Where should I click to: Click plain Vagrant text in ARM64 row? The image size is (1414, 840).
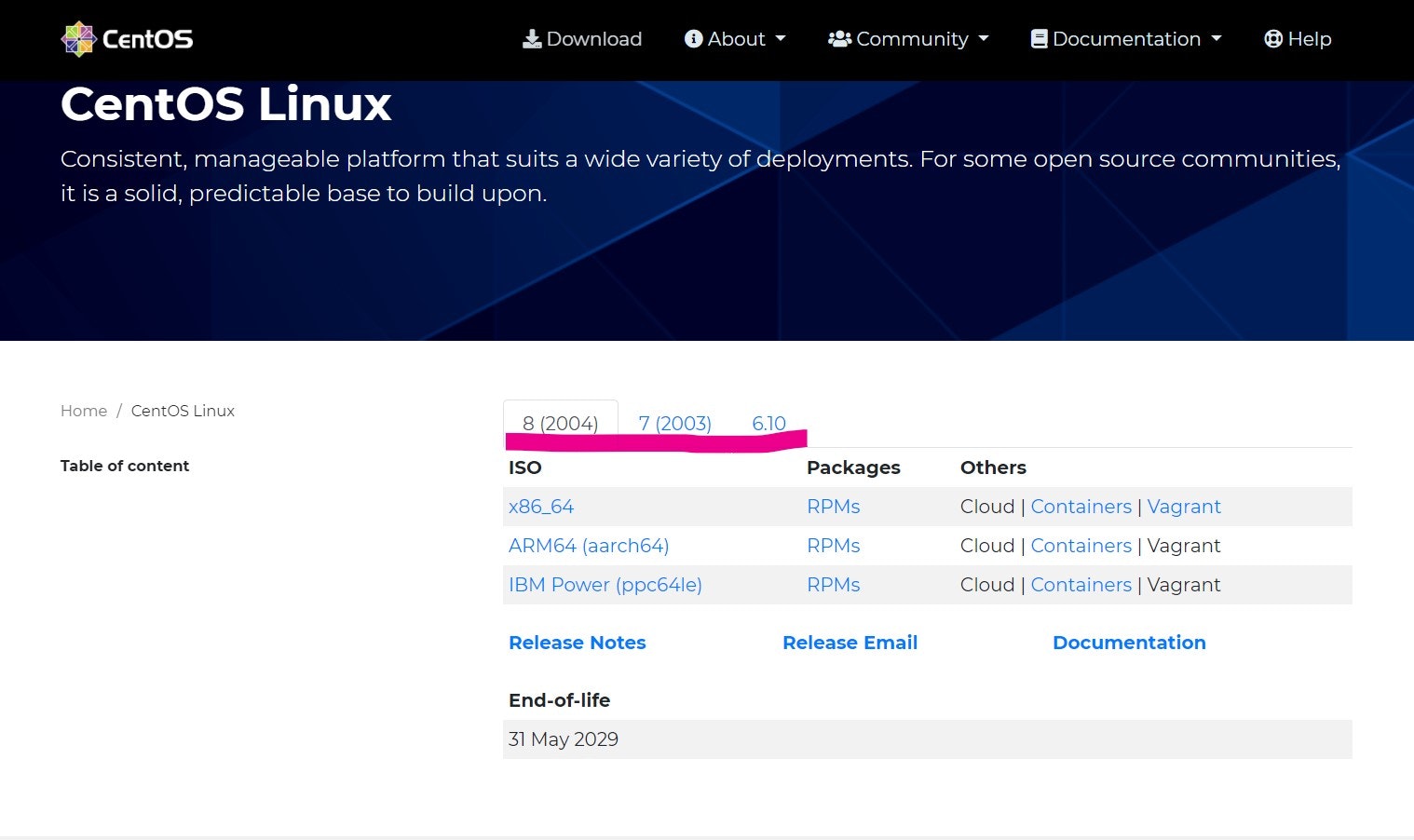click(1184, 546)
